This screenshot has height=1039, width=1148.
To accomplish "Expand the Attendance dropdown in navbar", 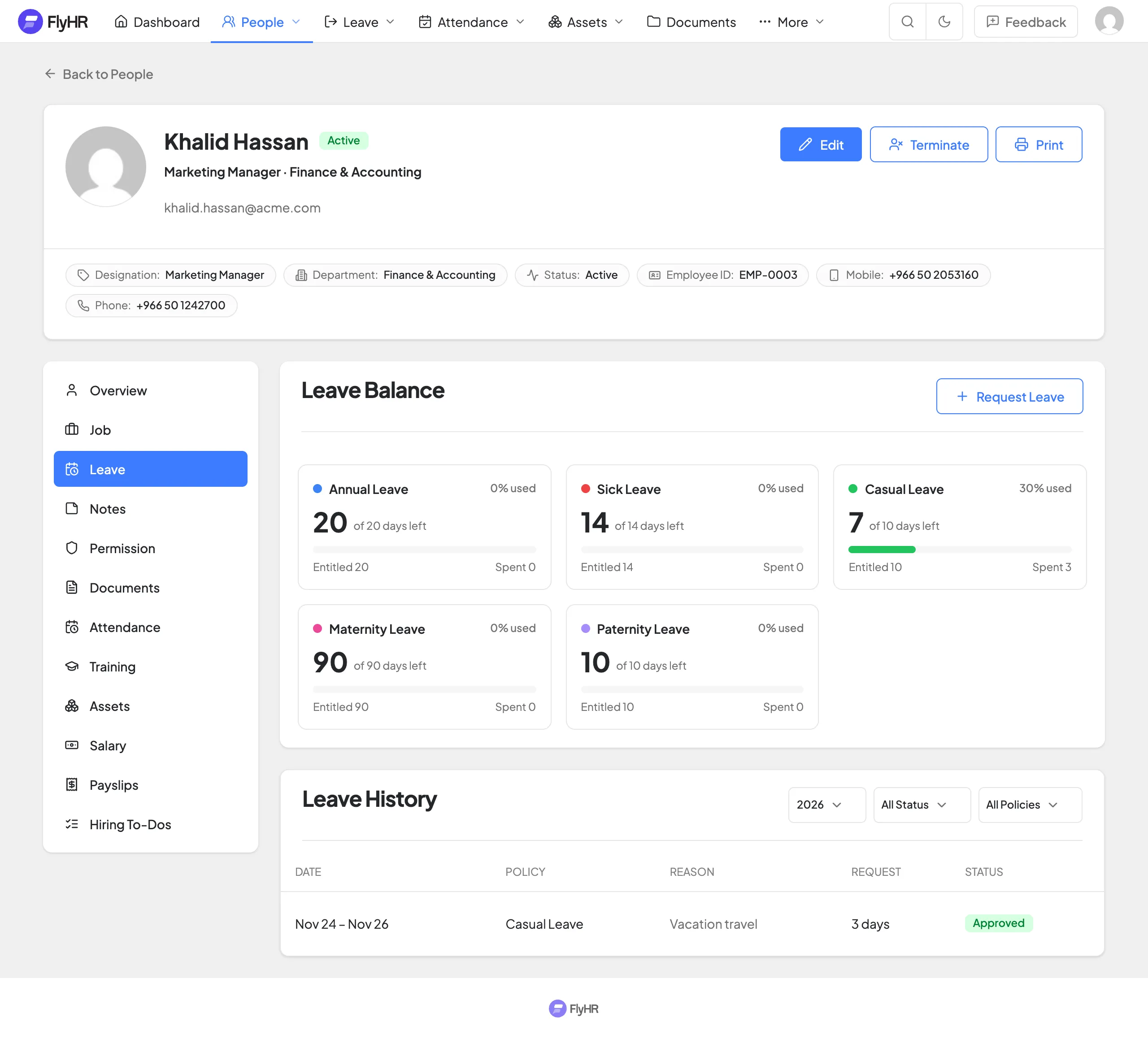I will pyautogui.click(x=471, y=22).
